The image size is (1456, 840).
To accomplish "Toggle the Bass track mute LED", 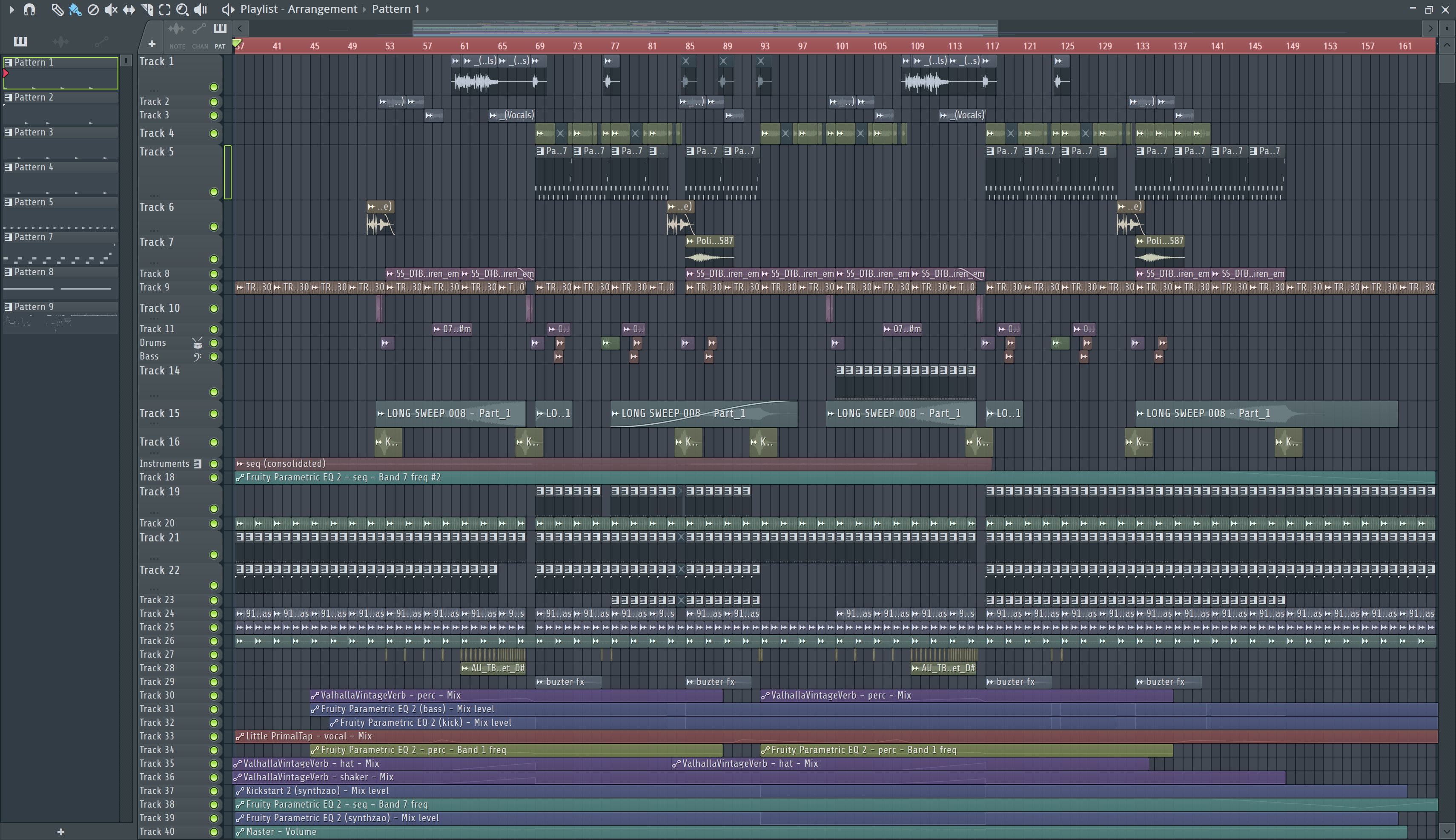I will (213, 357).
